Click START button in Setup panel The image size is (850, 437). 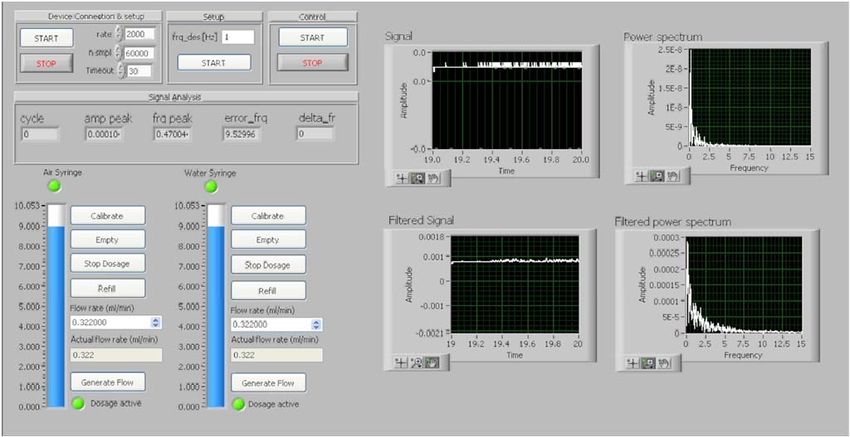[214, 62]
